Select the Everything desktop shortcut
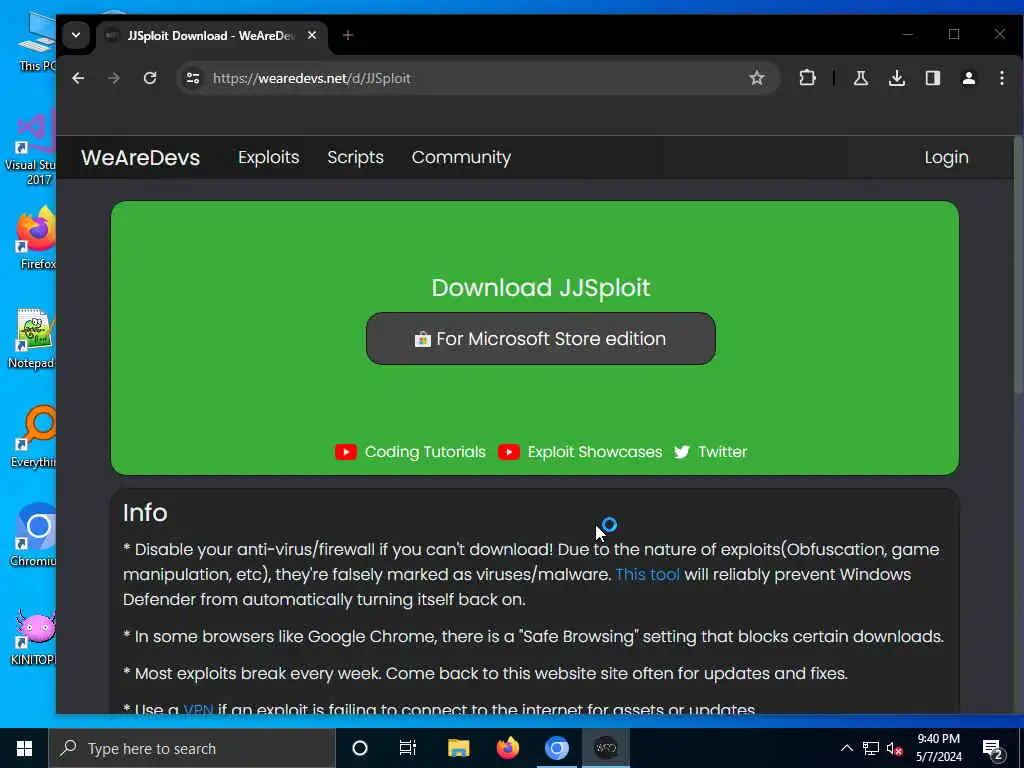 click(34, 436)
